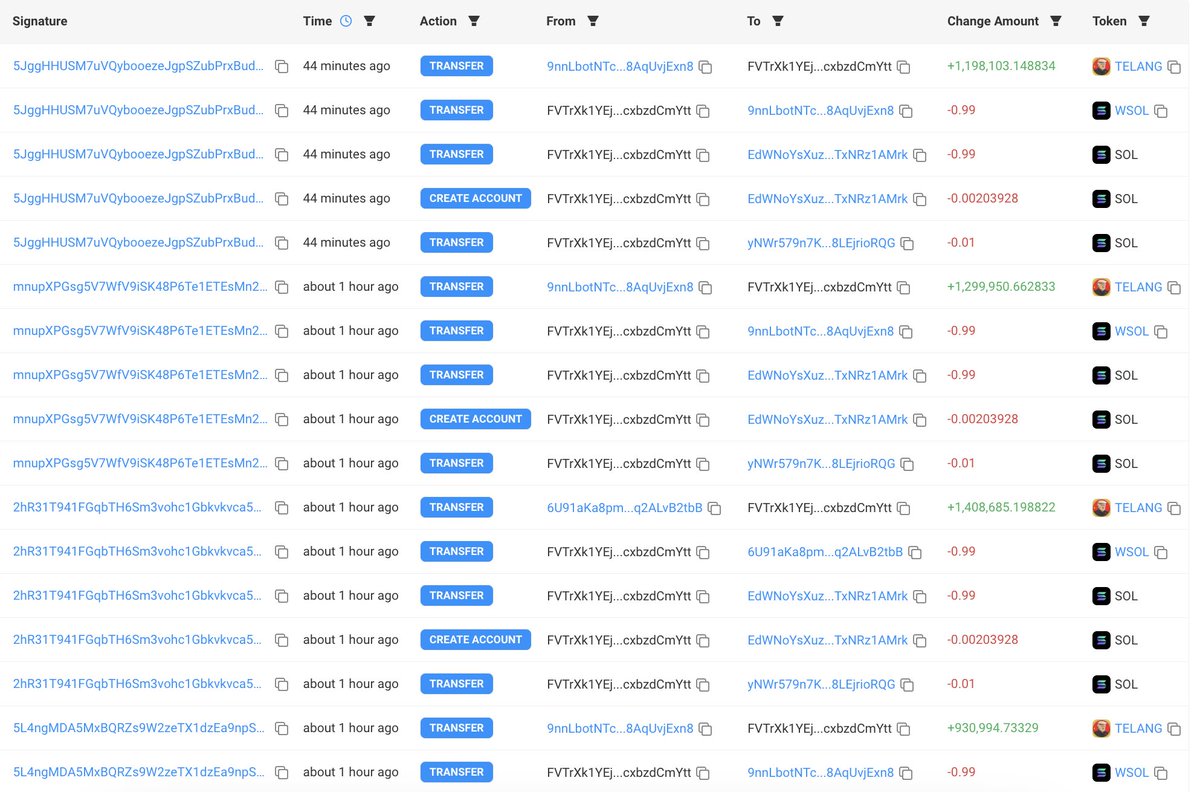Open 5JggHHUSM7 signature in the TELANG row
Screen dimensions: 1200x792
point(138,66)
